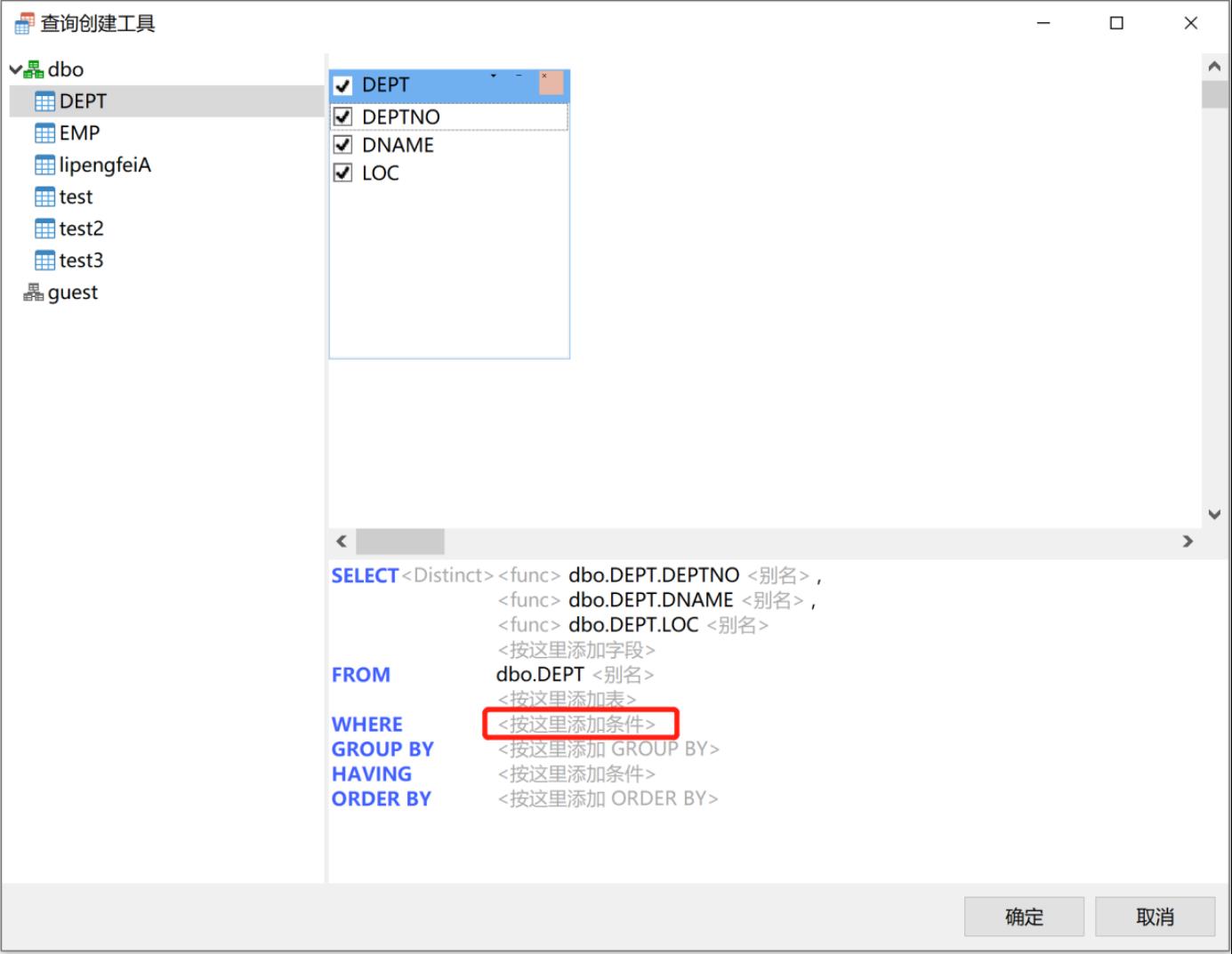
Task: Click <按这里添加 ORDER BY>
Action: tap(608, 799)
